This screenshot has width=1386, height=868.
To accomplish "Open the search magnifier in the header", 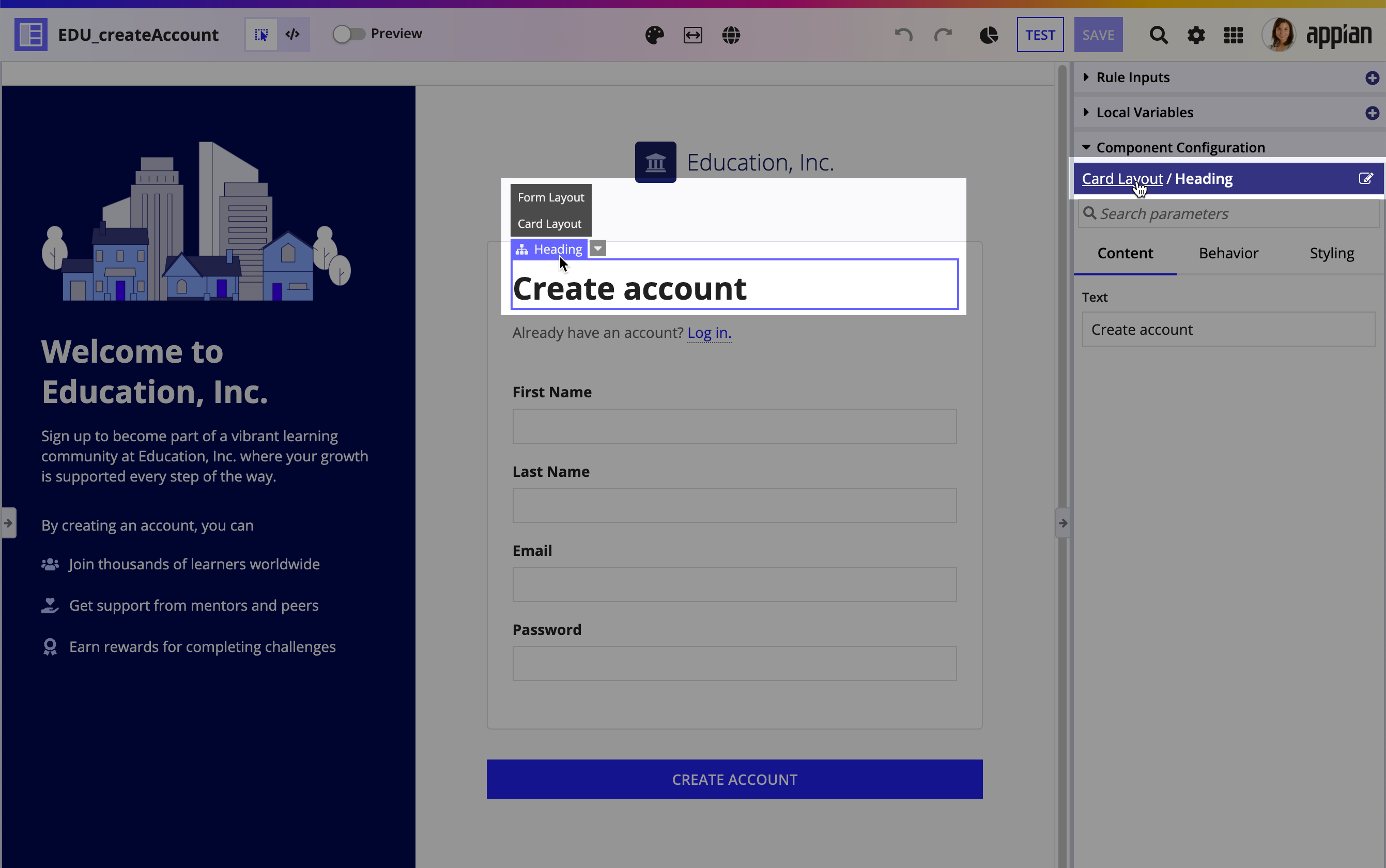I will pos(1159,35).
